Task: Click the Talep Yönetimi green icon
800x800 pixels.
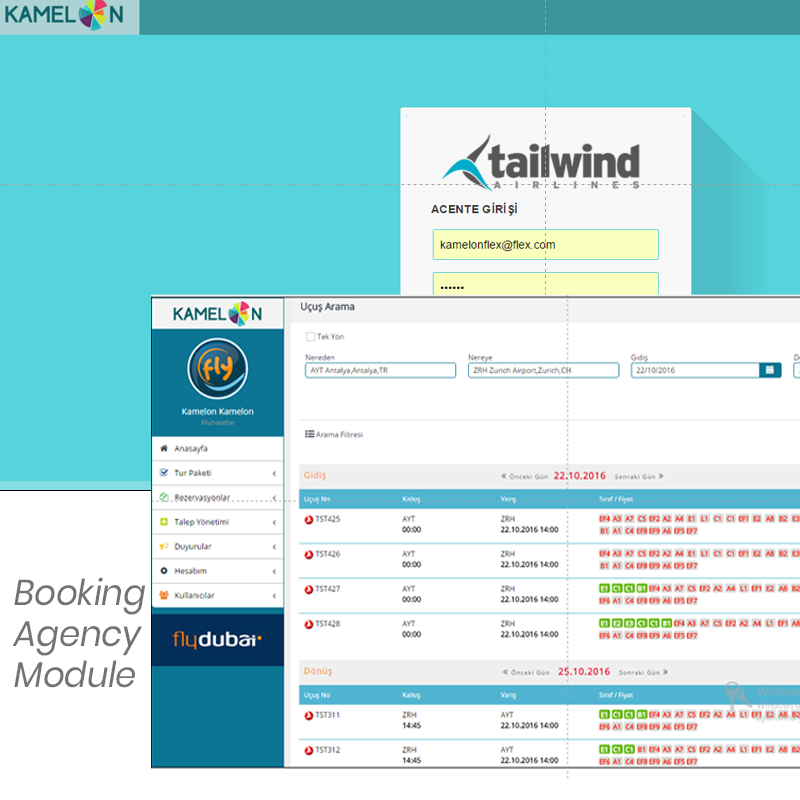Action: [164, 522]
